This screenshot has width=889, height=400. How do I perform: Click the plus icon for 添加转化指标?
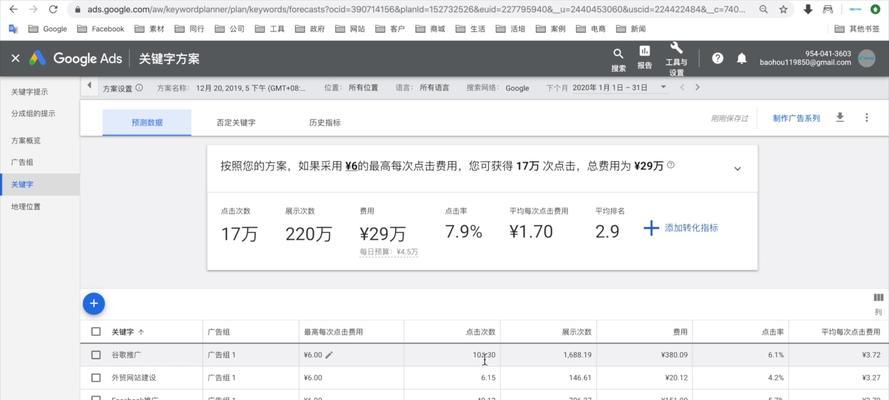[651, 228]
